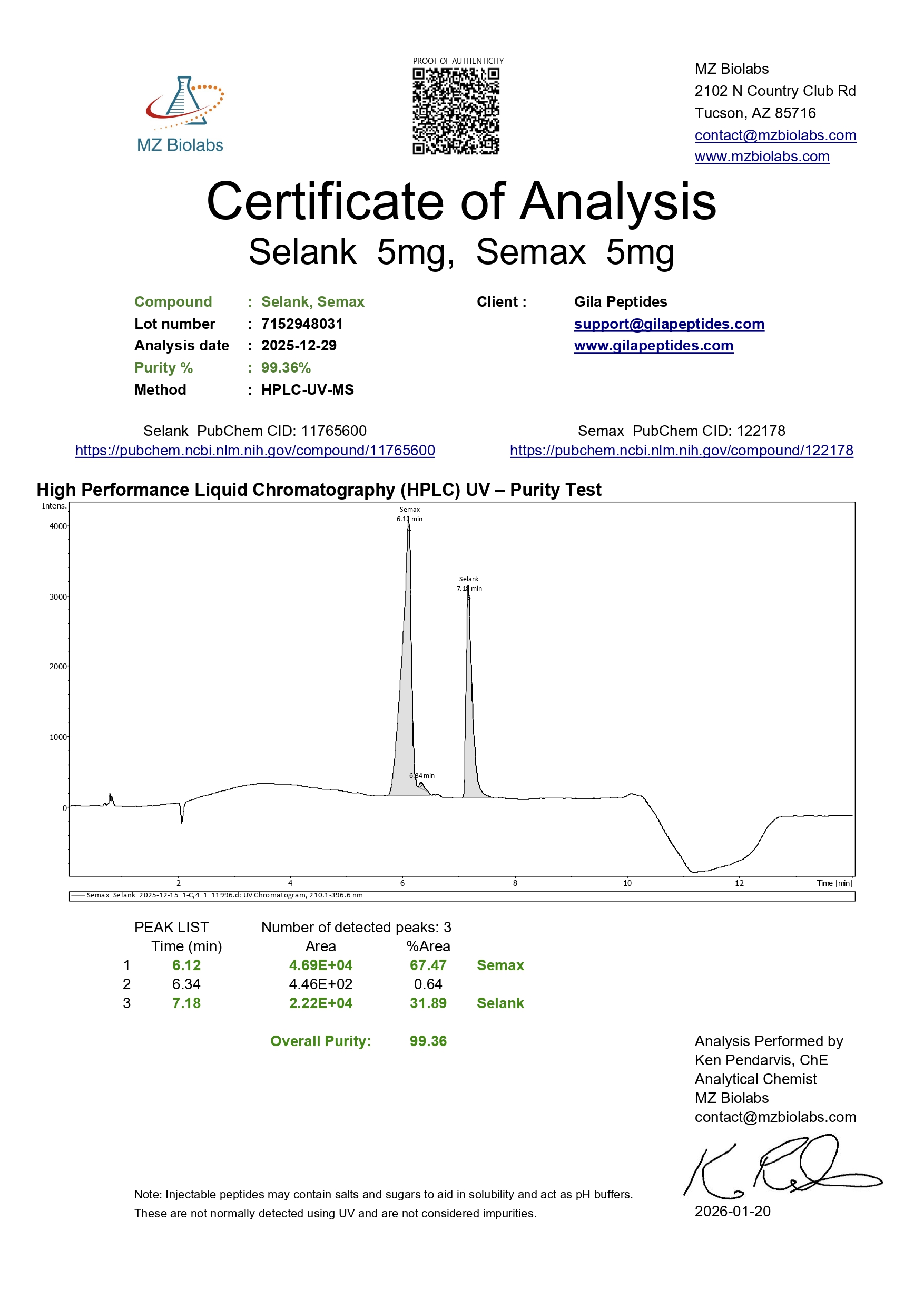Select the overall purity value "99.36"

click(x=428, y=1041)
